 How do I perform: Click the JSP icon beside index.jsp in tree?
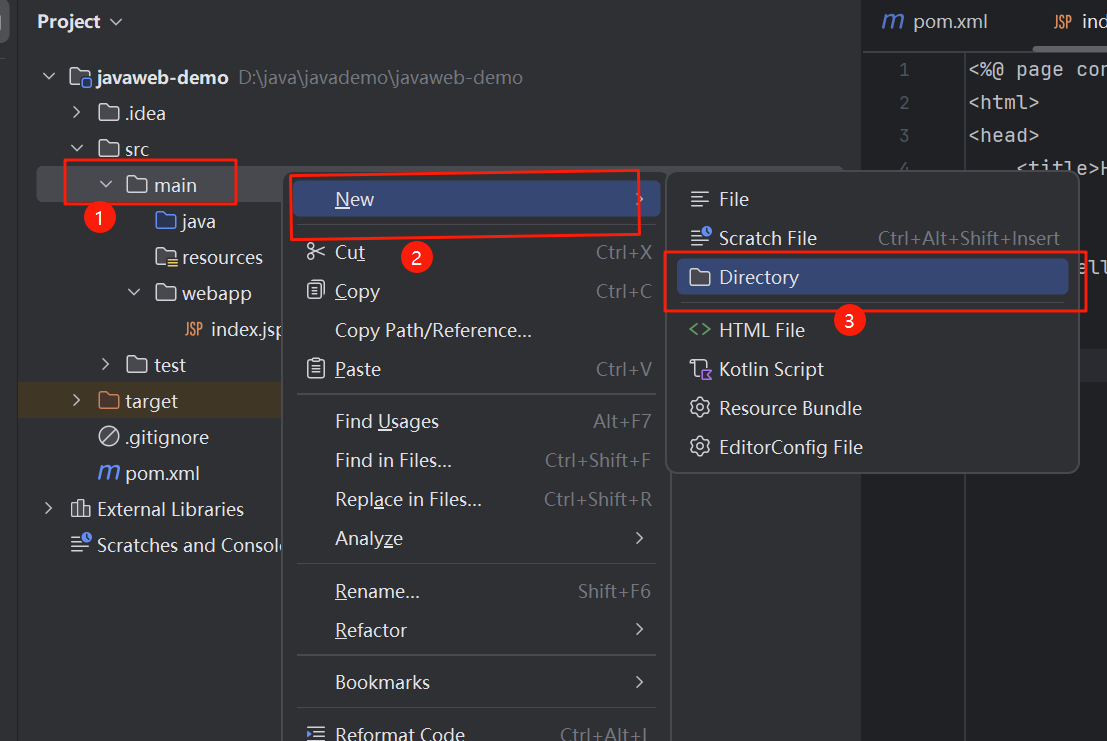pos(194,329)
